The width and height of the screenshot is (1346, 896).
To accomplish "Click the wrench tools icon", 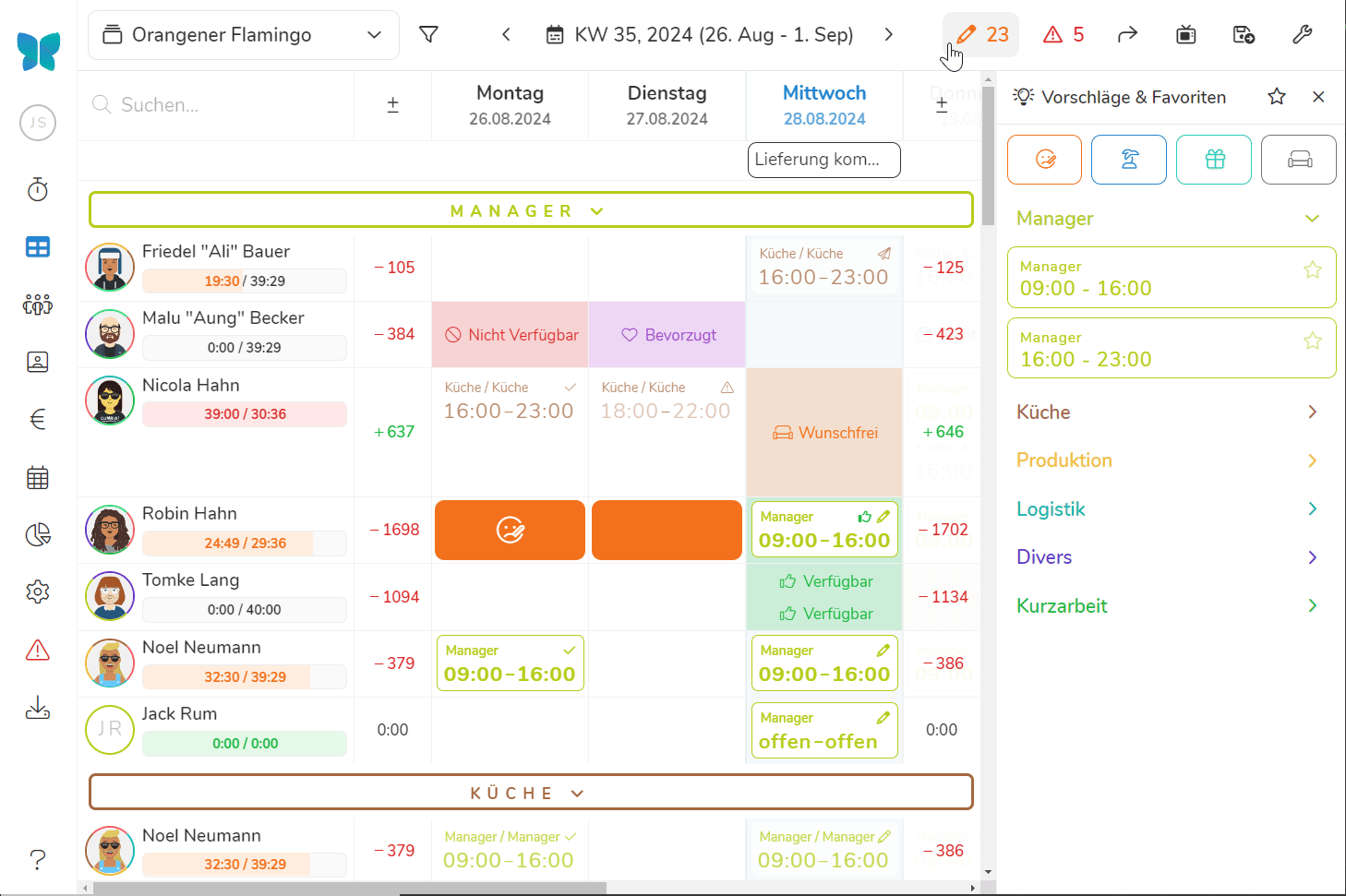I will pos(1302,35).
